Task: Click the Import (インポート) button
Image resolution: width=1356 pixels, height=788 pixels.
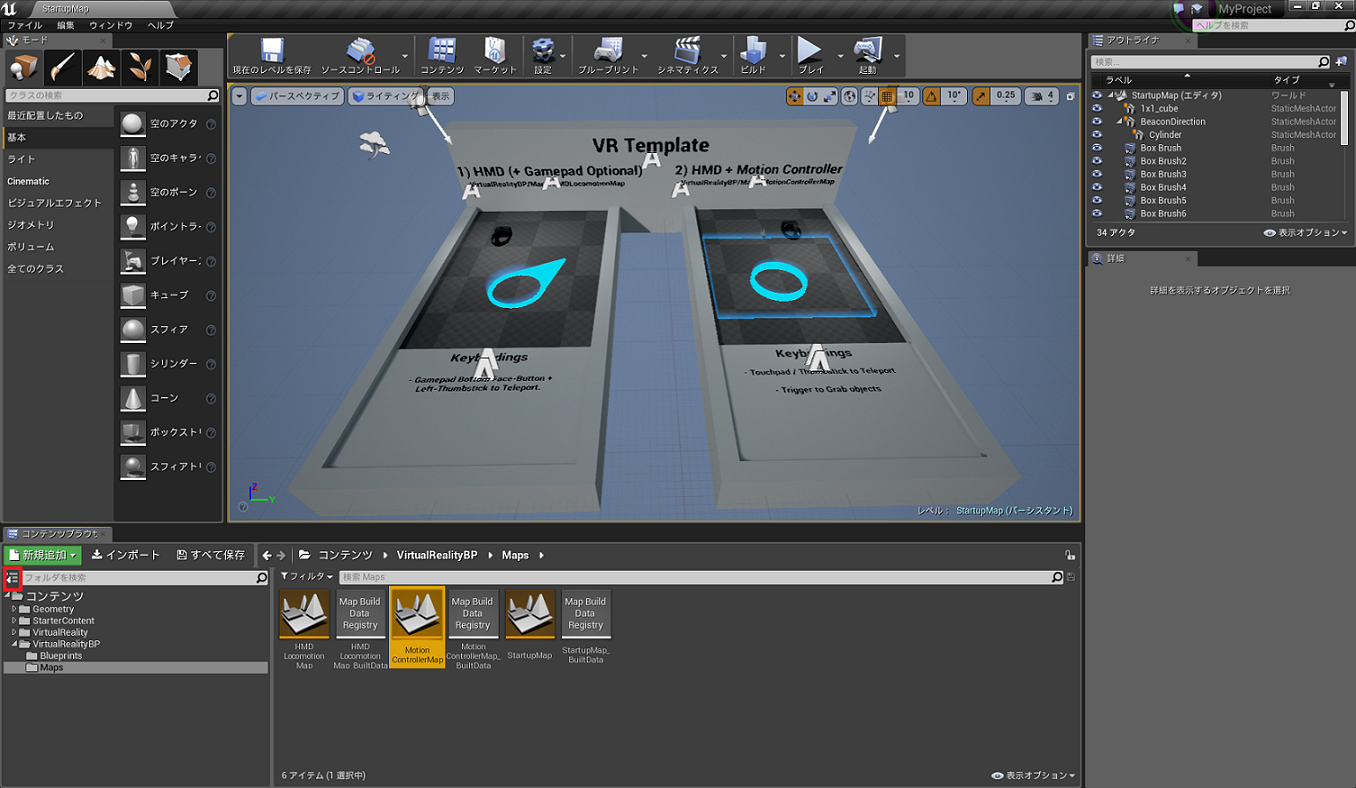Action: pyautogui.click(x=126, y=555)
